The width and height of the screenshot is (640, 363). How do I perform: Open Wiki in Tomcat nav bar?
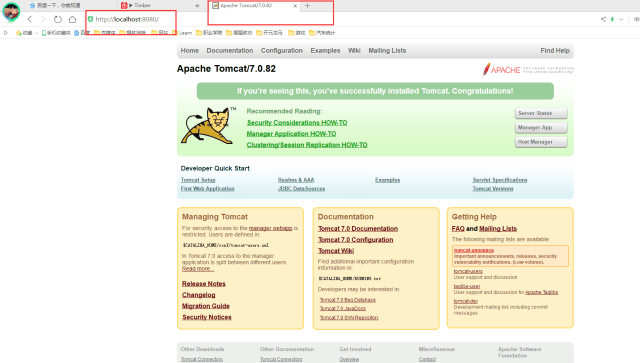coord(354,51)
